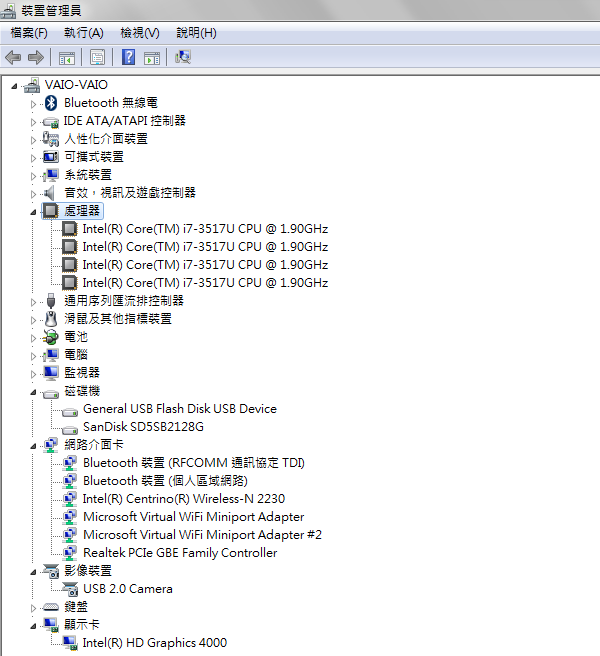The height and width of the screenshot is (656, 600).
Task: Expand the IDE ATA/ATAPI 控制器 node
Action: (x=33, y=122)
